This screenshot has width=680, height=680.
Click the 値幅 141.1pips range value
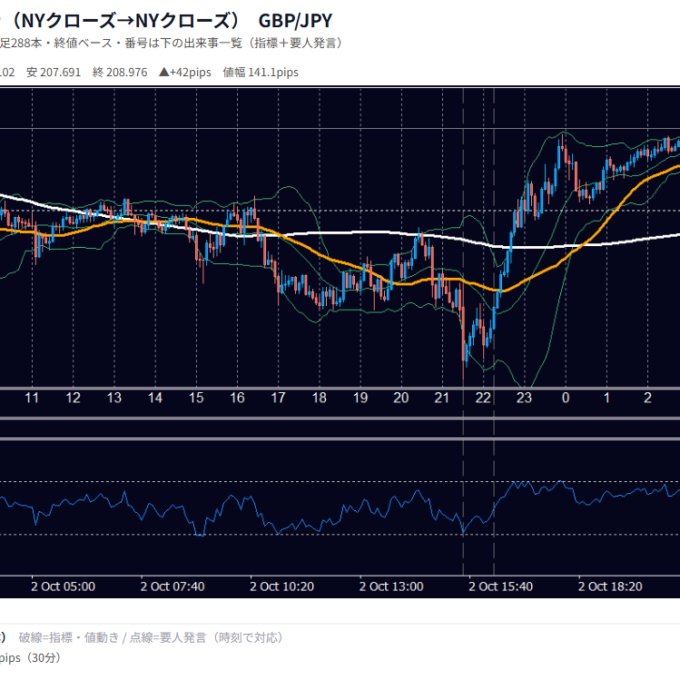click(x=261, y=72)
